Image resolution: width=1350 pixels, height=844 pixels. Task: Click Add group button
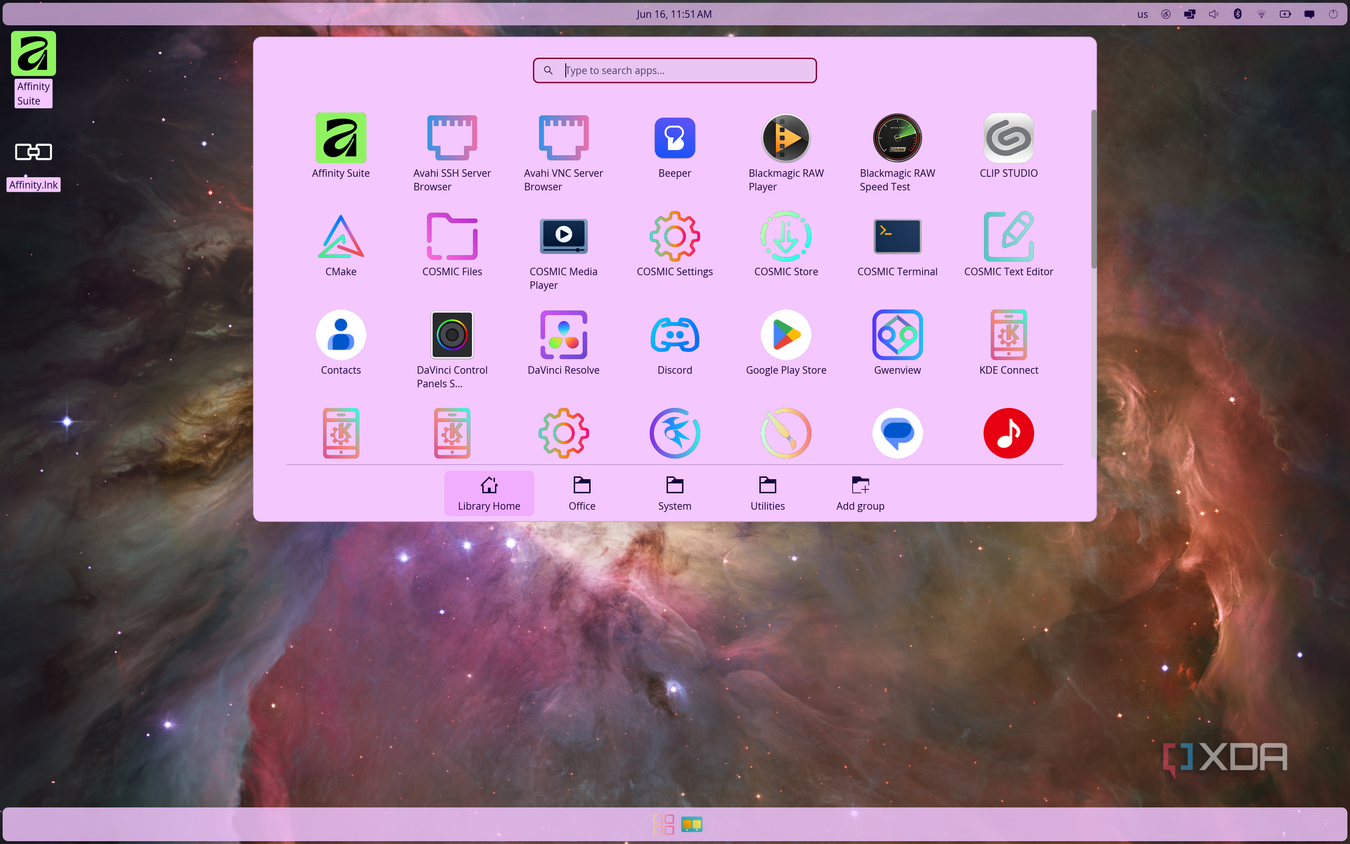point(860,494)
